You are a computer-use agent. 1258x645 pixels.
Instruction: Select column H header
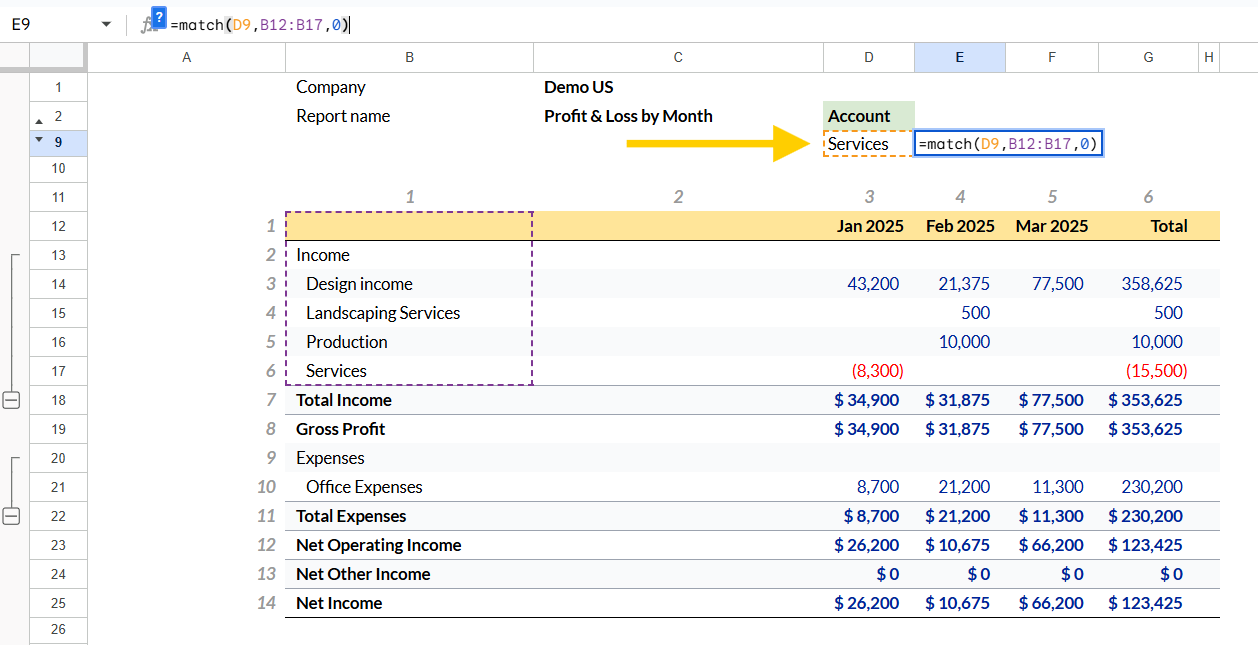tap(1209, 58)
